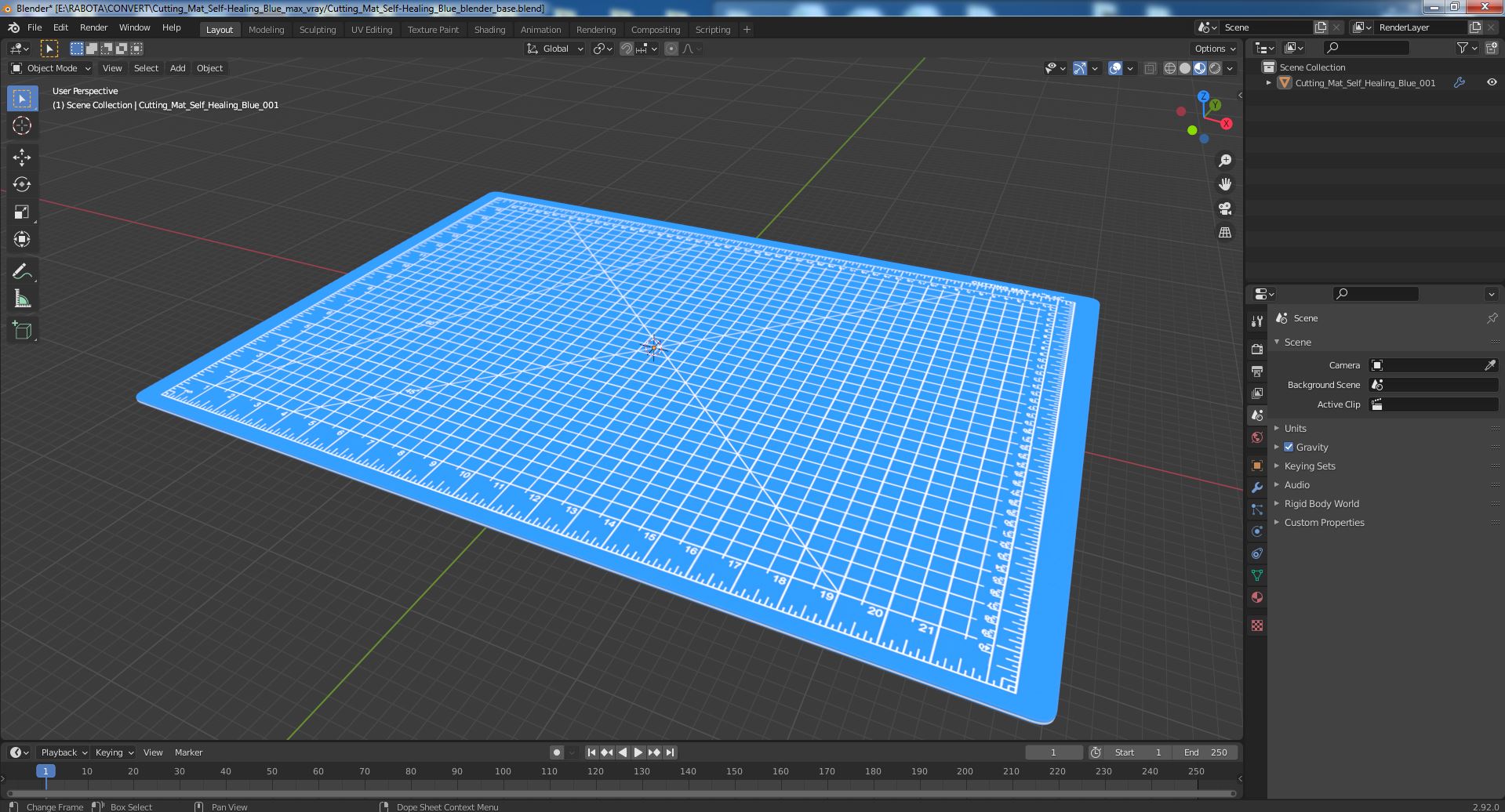Open the Material properties tab
1505x812 pixels.
tap(1257, 597)
